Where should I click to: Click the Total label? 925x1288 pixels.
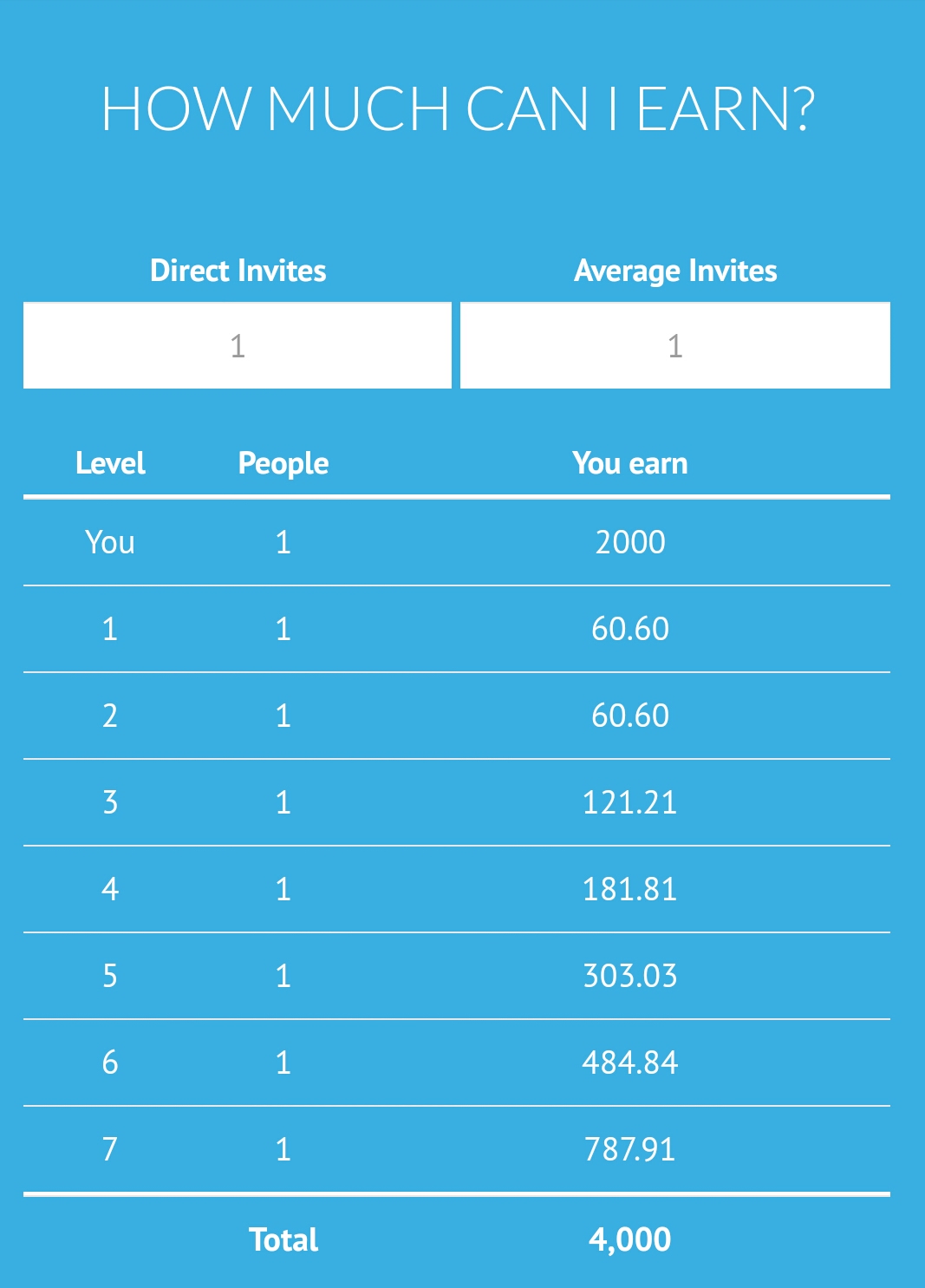283,1239
